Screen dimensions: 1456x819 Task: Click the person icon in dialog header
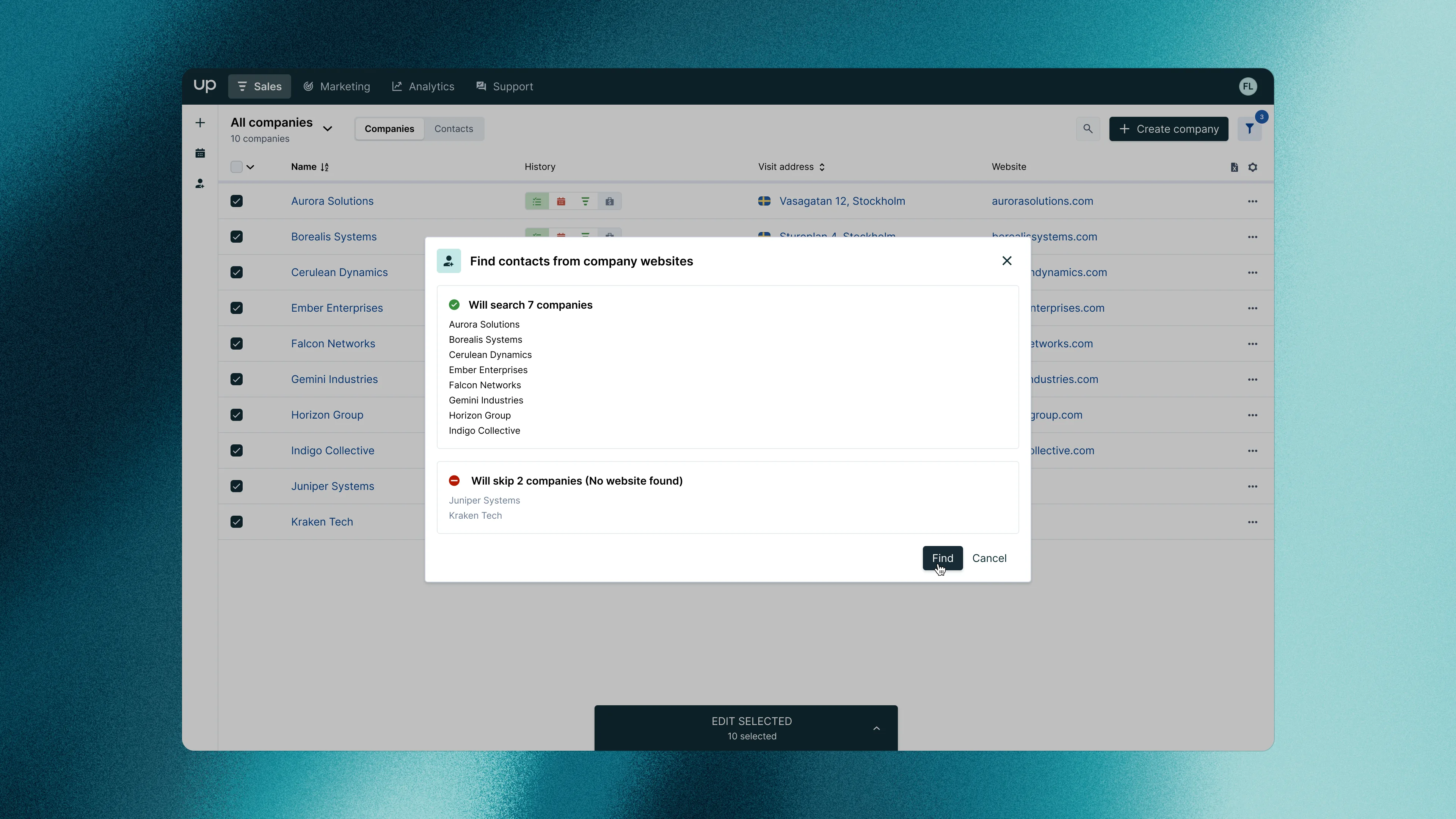point(449,261)
